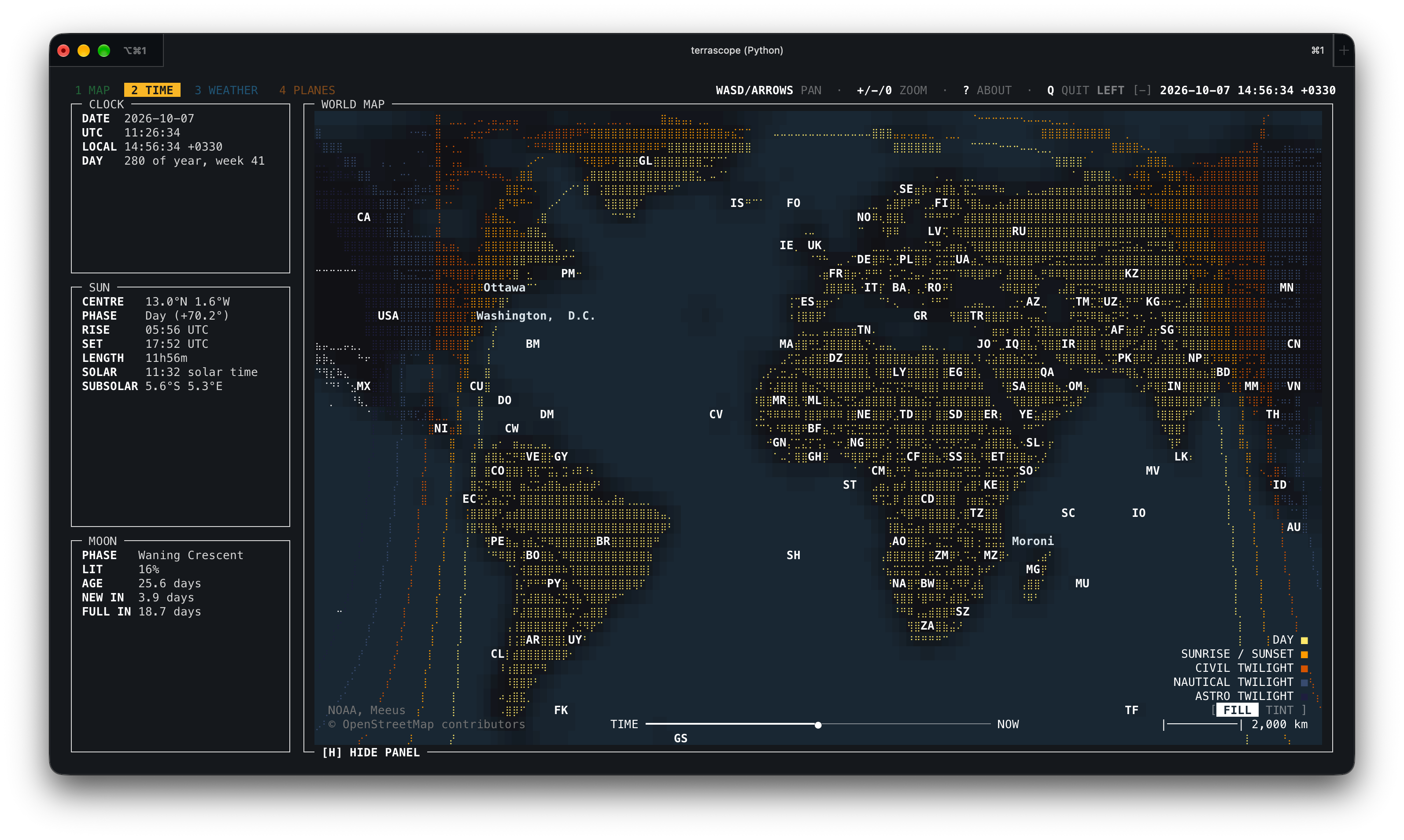Open the 4 PLANES tab
This screenshot has width=1404, height=840.
click(307, 90)
